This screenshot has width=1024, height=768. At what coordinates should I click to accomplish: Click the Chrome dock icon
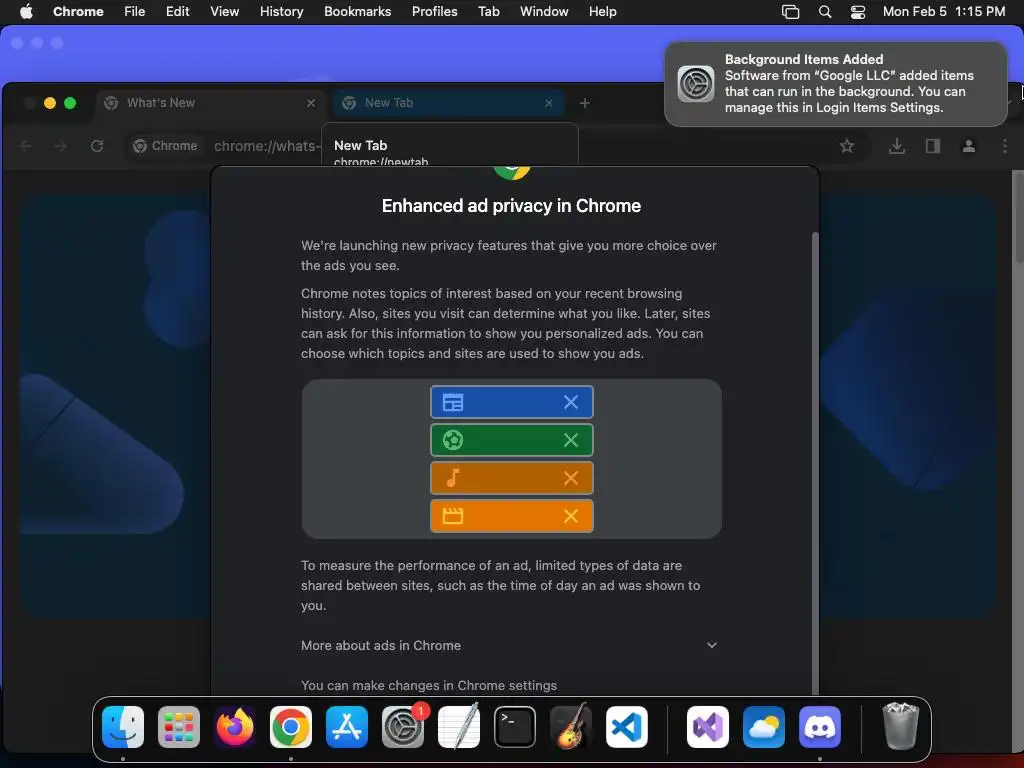click(x=291, y=727)
